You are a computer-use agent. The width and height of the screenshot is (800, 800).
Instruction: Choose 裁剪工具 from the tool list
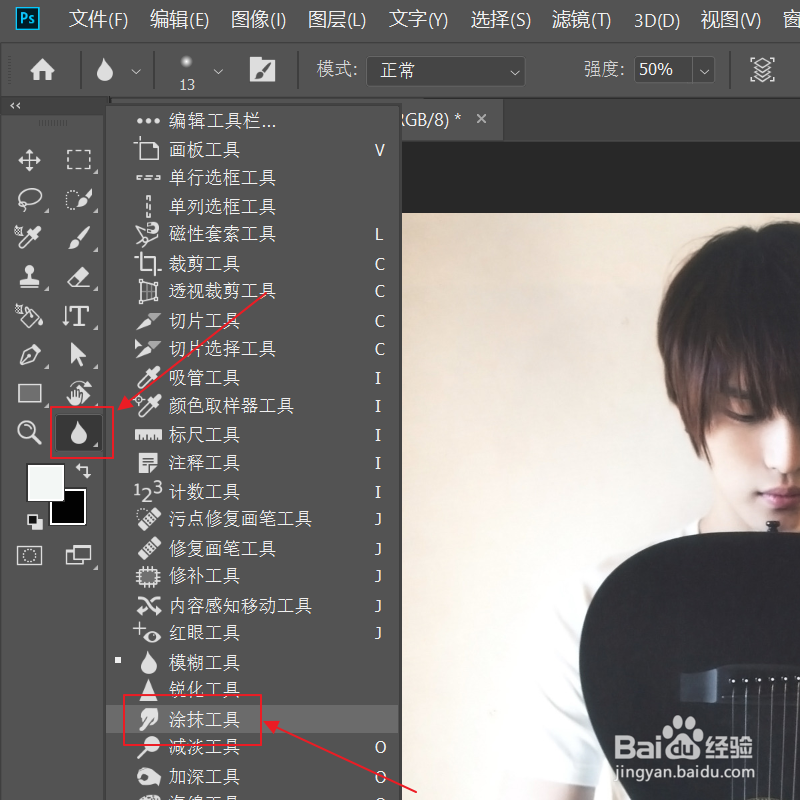tap(252, 264)
